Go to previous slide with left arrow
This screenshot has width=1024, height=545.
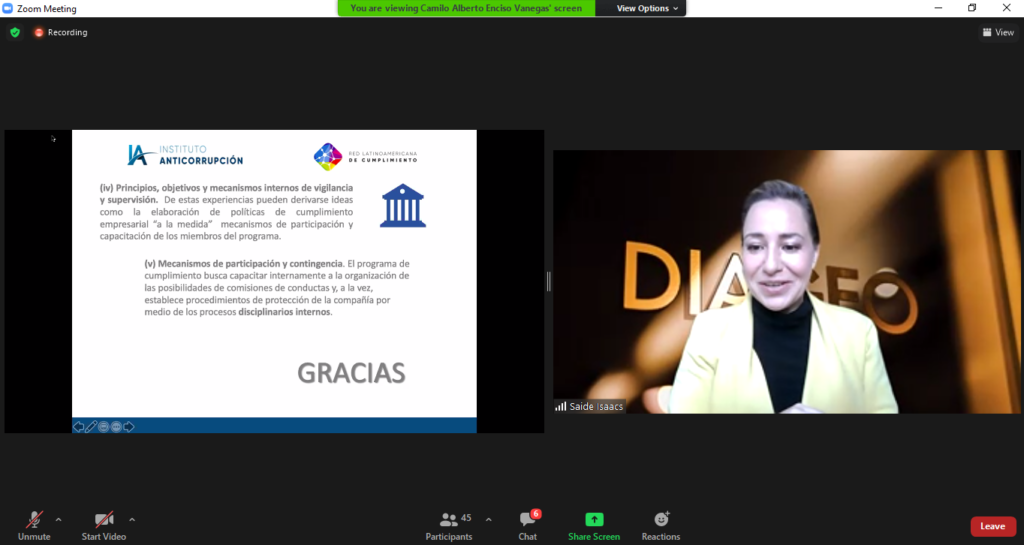(79, 427)
